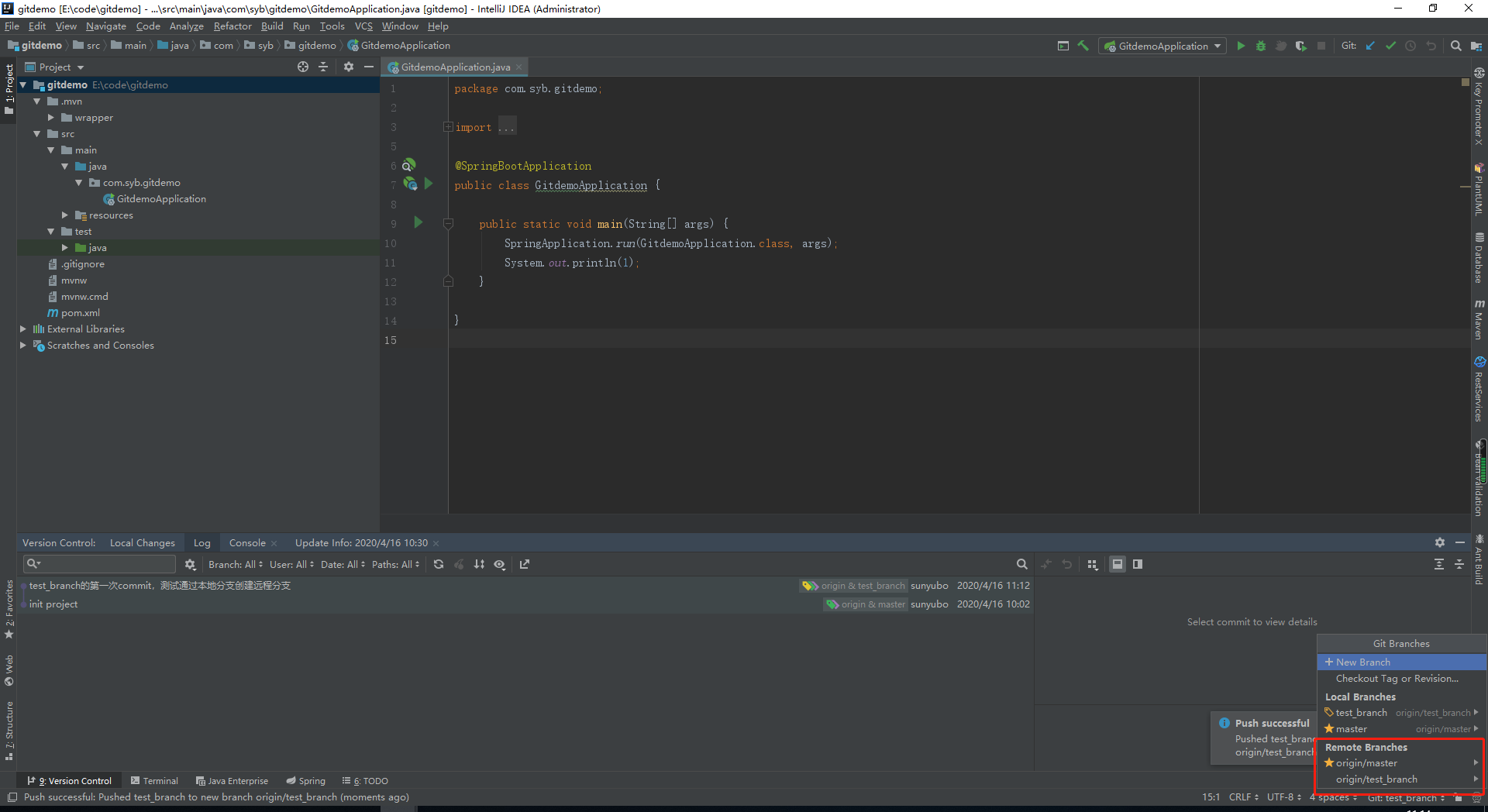Select remote branch origin/test_branch
This screenshot has height=812, width=1488.
[x=1401, y=779]
